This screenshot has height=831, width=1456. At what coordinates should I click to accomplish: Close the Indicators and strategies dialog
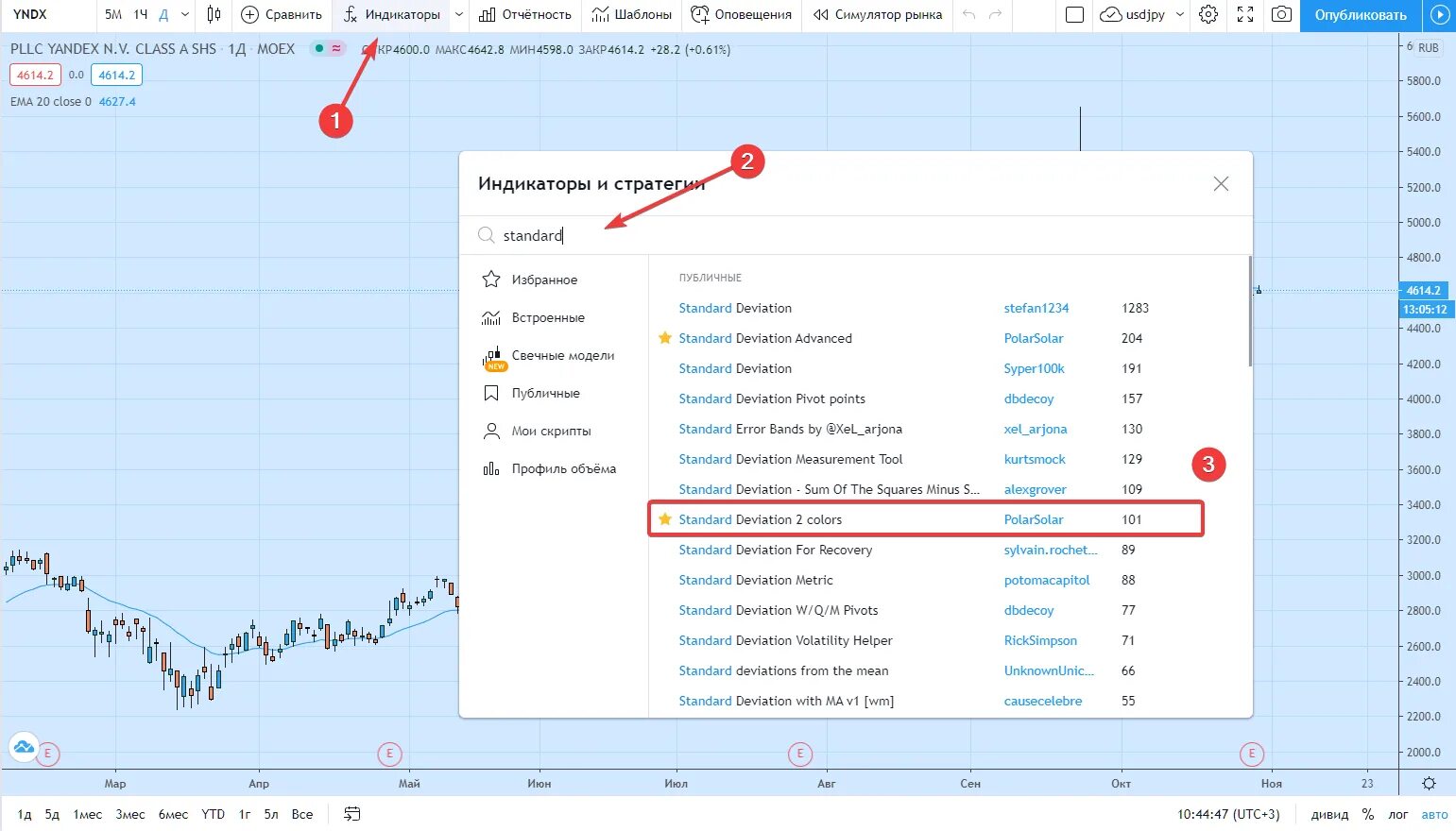pyautogui.click(x=1221, y=184)
